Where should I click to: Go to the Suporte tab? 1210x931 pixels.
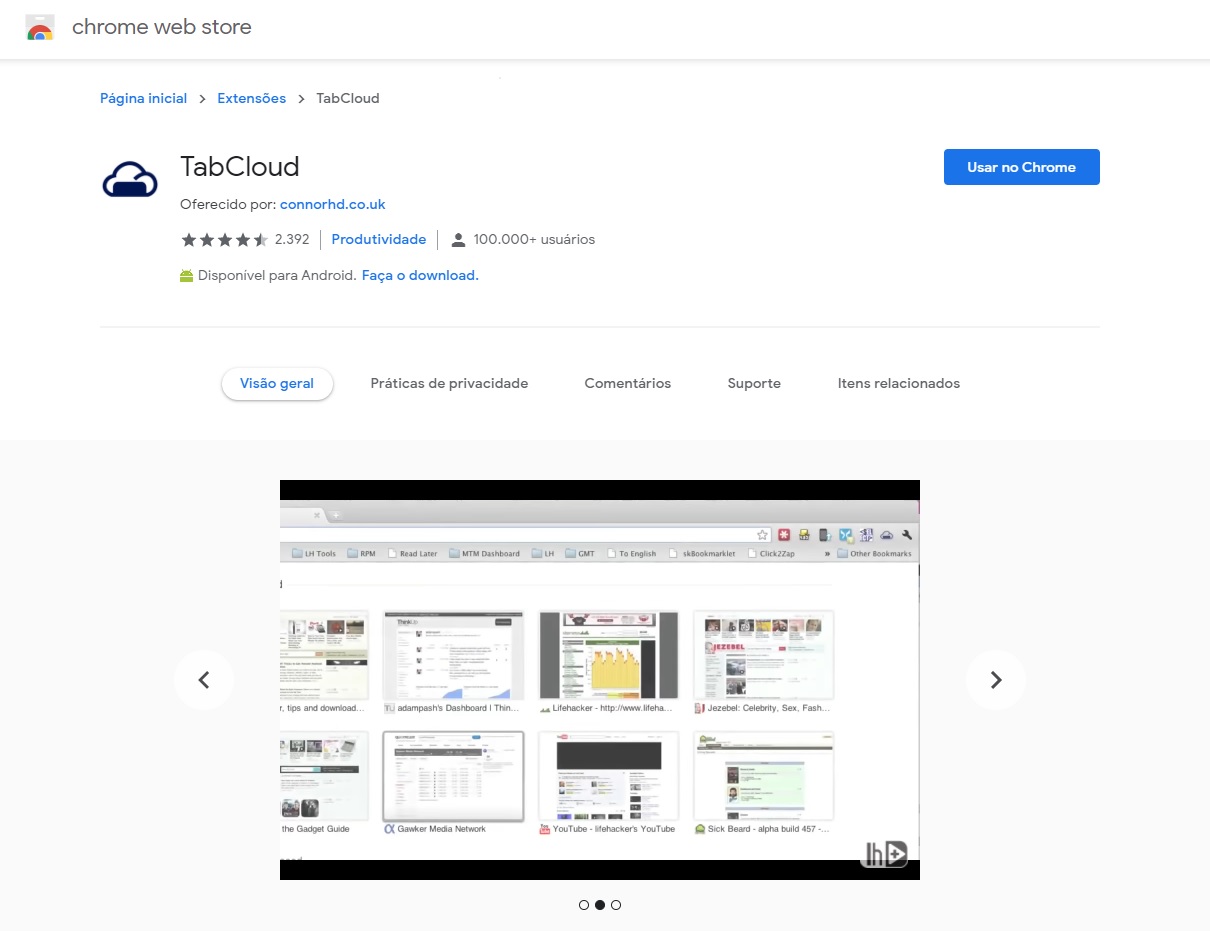[x=754, y=383]
